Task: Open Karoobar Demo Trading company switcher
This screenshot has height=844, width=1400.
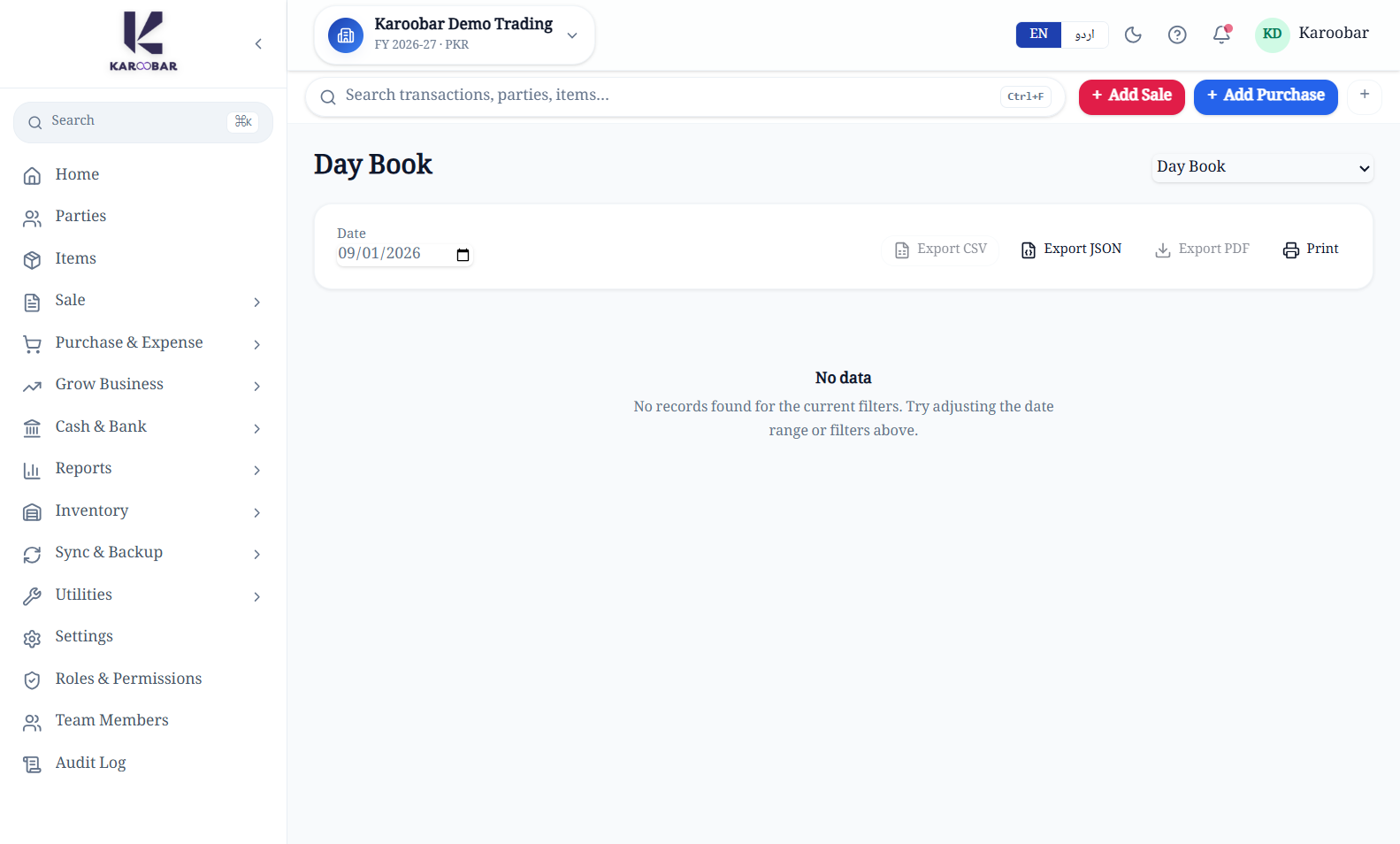Action: point(455,35)
